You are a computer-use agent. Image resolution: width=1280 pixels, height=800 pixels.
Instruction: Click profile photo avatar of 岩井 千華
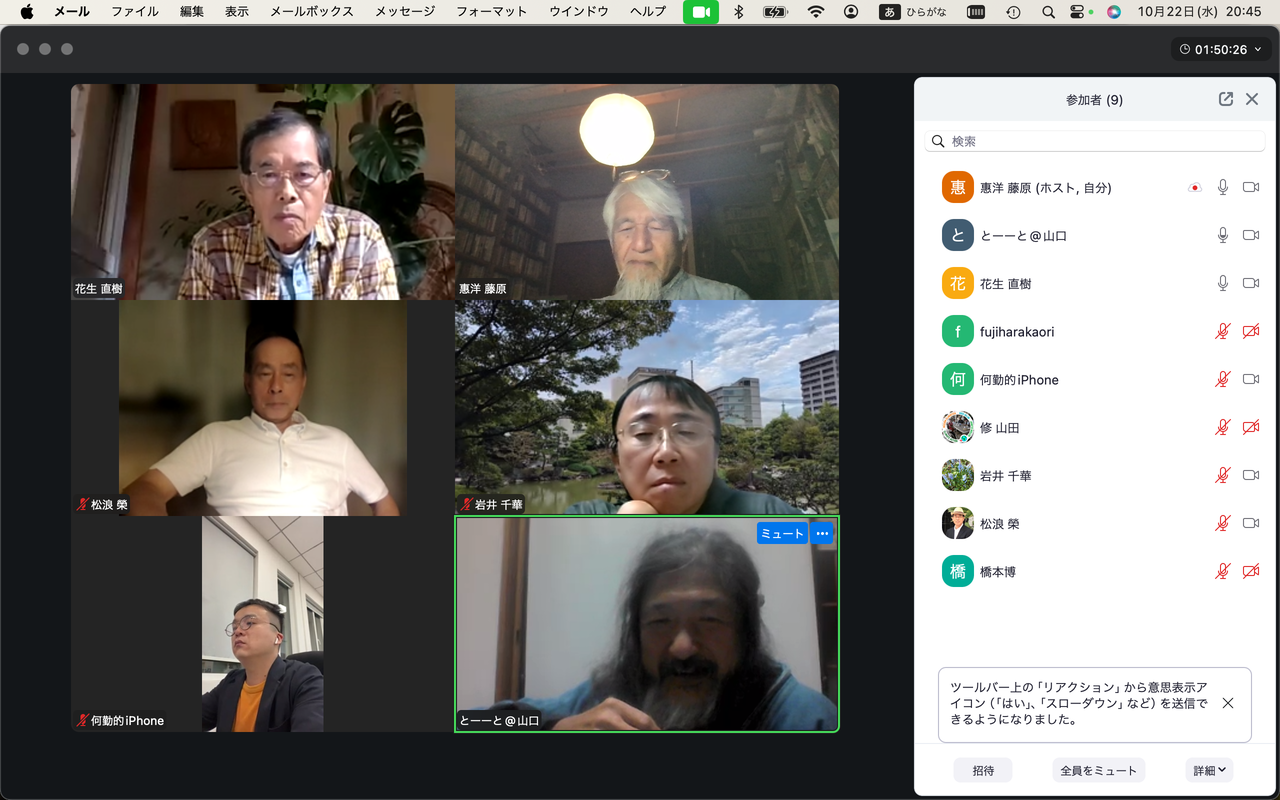tap(958, 475)
